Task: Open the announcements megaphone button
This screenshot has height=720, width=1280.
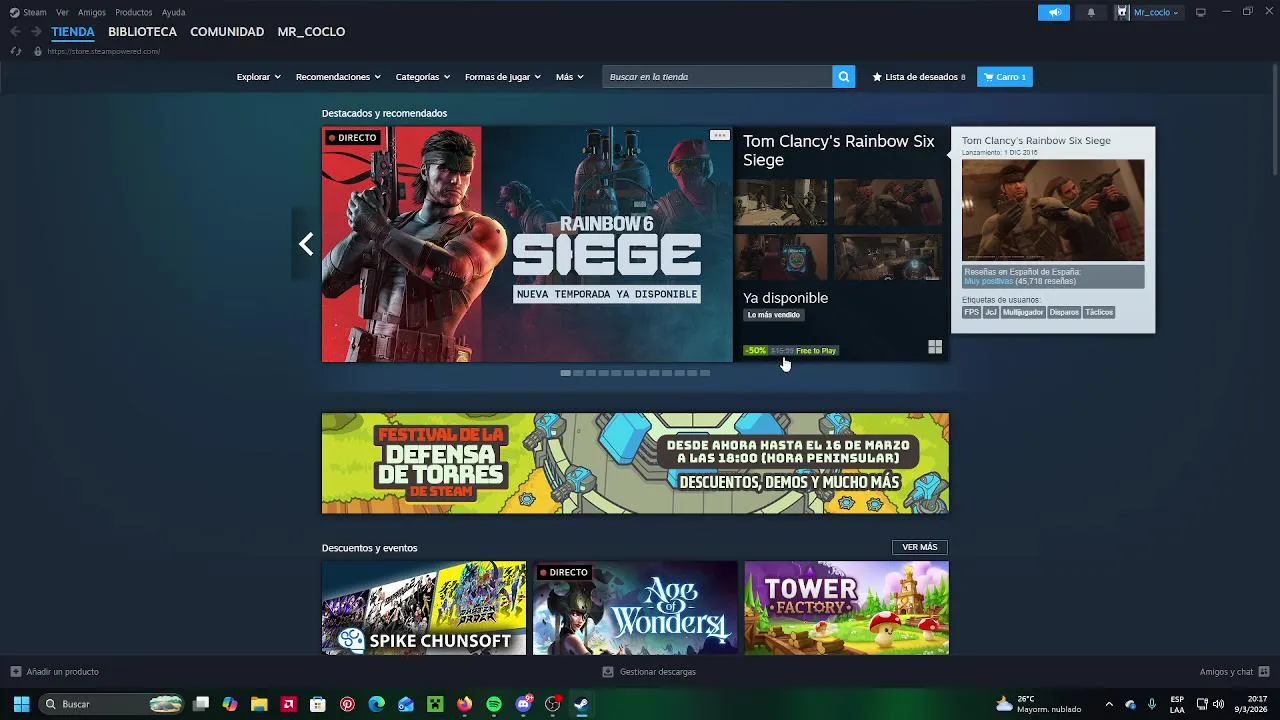Action: click(1053, 12)
